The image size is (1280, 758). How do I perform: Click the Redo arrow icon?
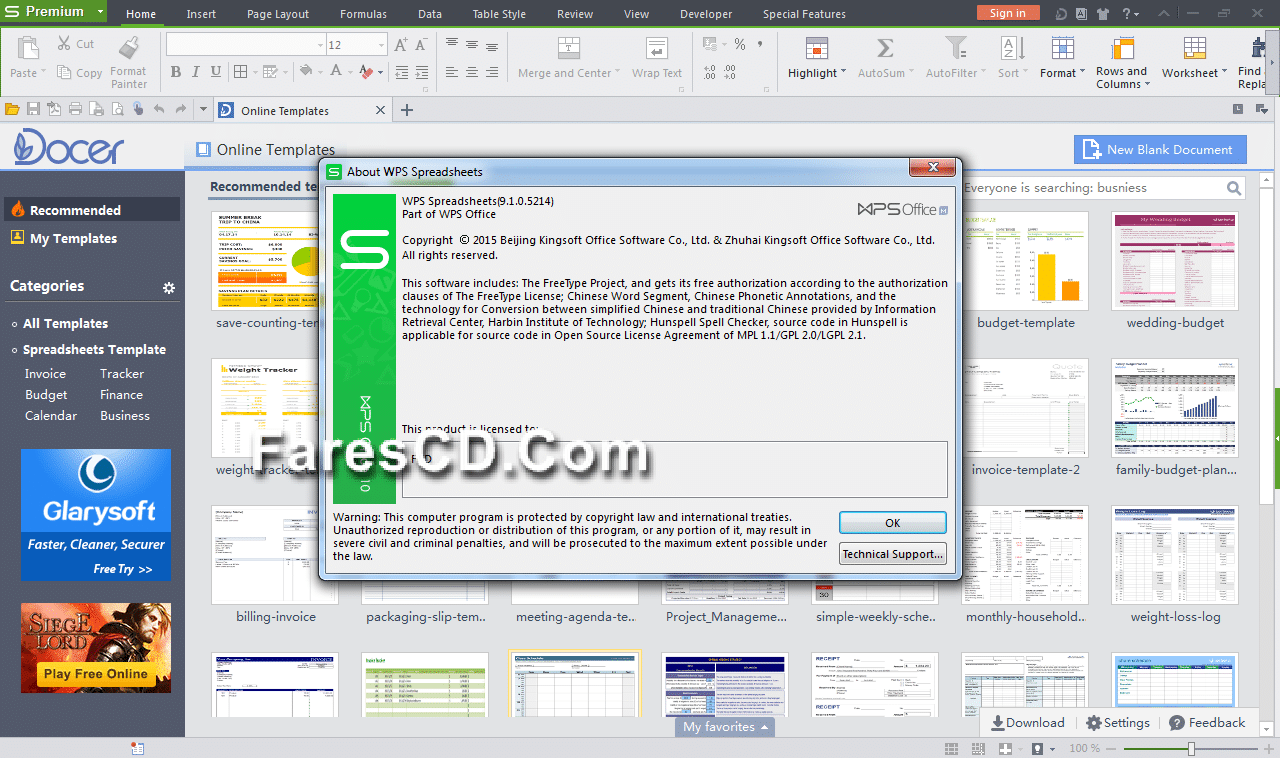pyautogui.click(x=181, y=109)
